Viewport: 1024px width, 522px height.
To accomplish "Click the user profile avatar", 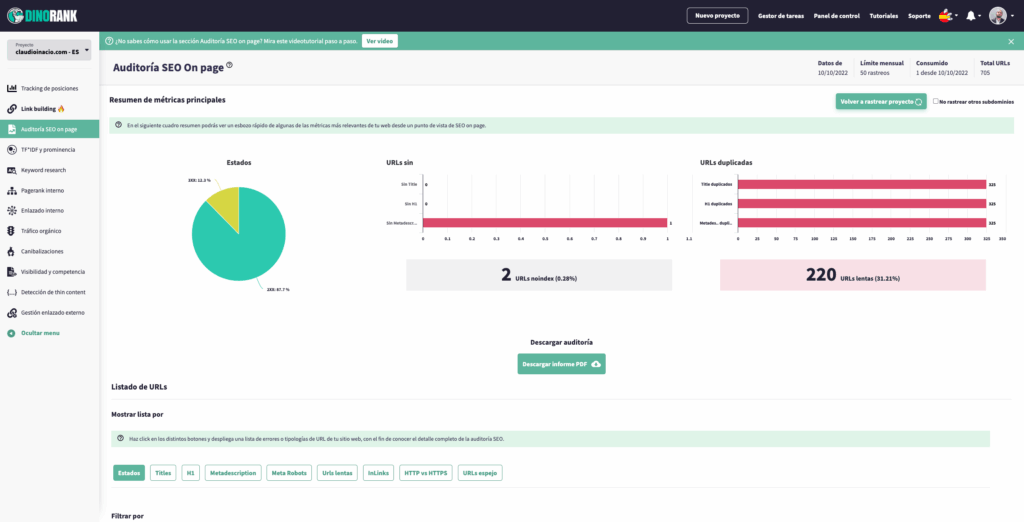I will click(997, 16).
